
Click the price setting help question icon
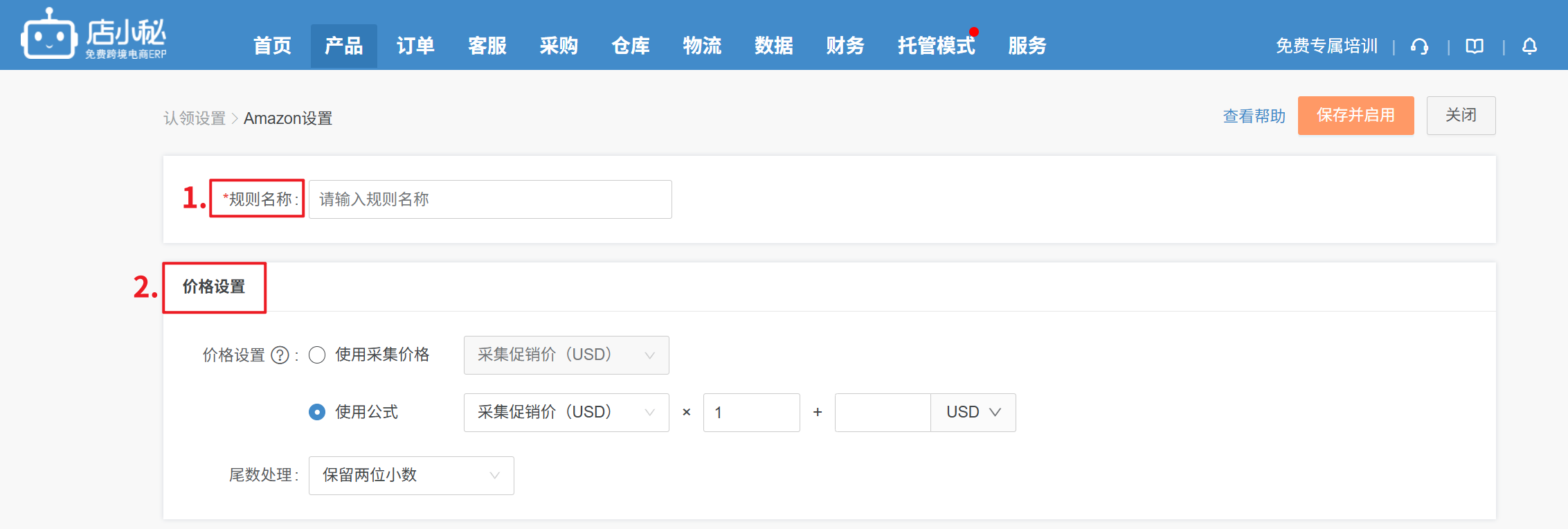click(280, 355)
